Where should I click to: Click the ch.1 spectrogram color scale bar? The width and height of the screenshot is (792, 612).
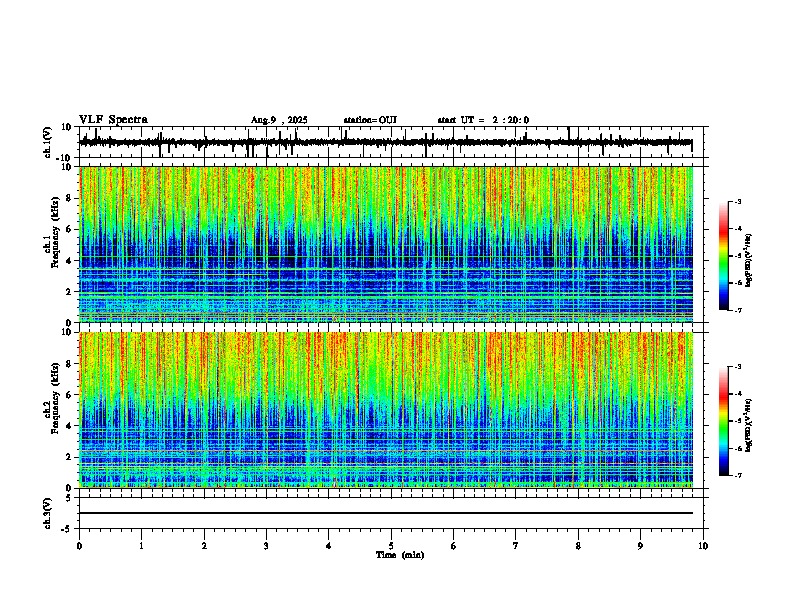[x=724, y=256]
